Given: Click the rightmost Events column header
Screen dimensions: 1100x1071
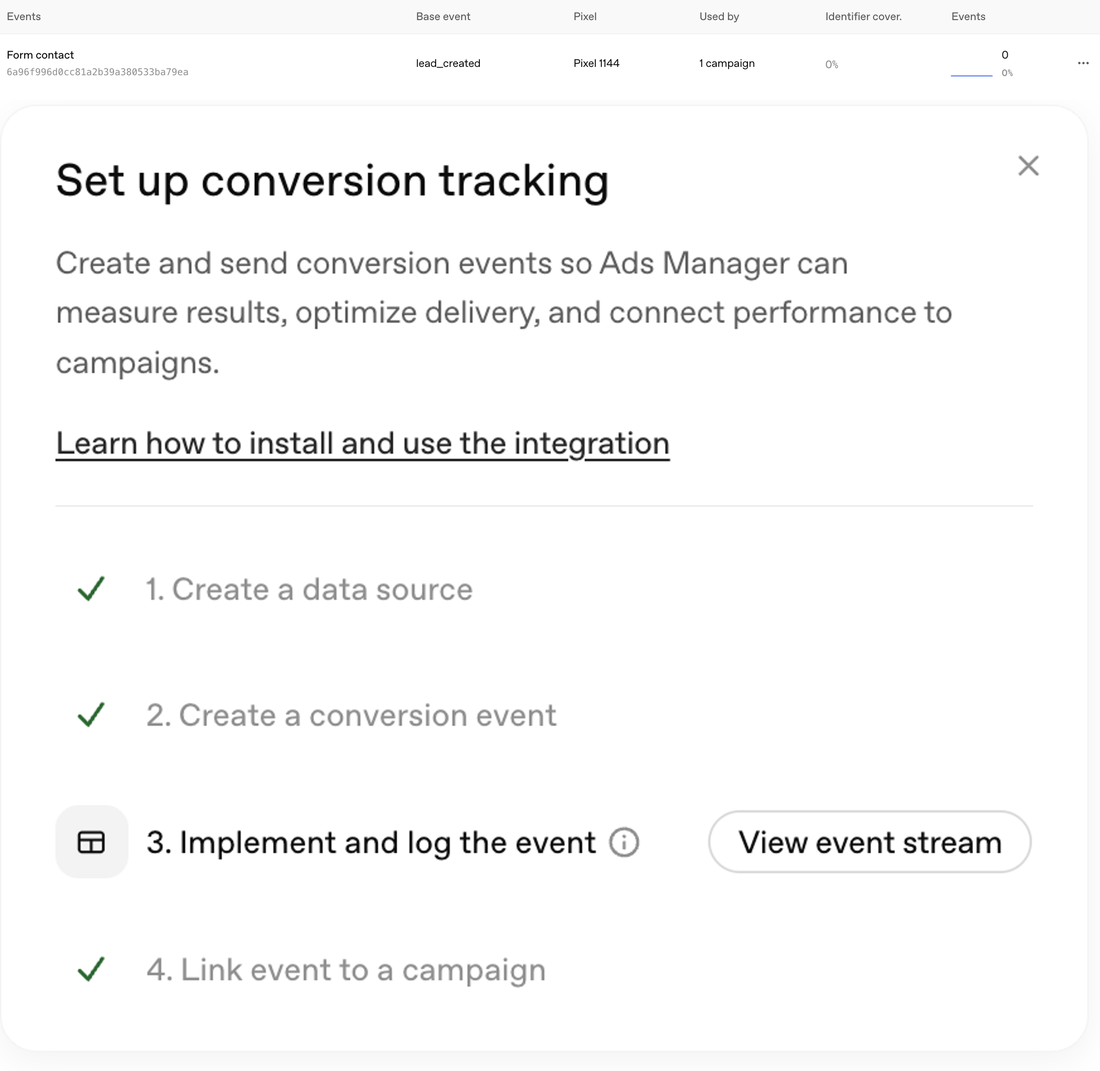Looking at the screenshot, I should (968, 16).
